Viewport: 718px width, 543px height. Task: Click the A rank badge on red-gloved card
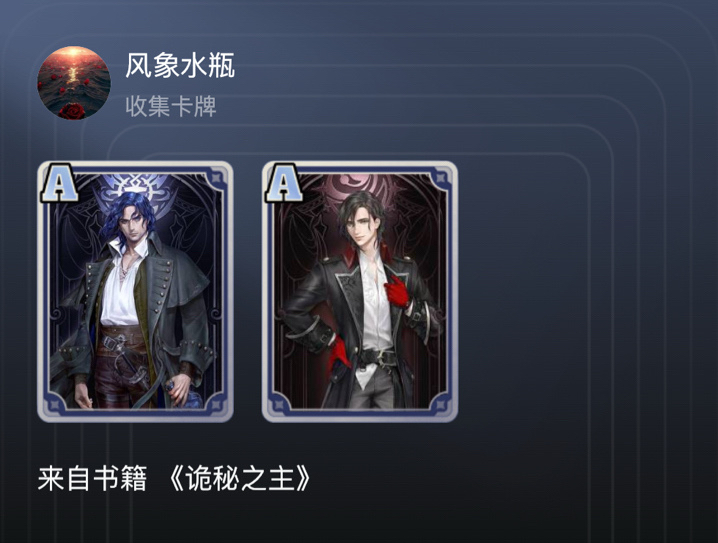click(x=284, y=183)
